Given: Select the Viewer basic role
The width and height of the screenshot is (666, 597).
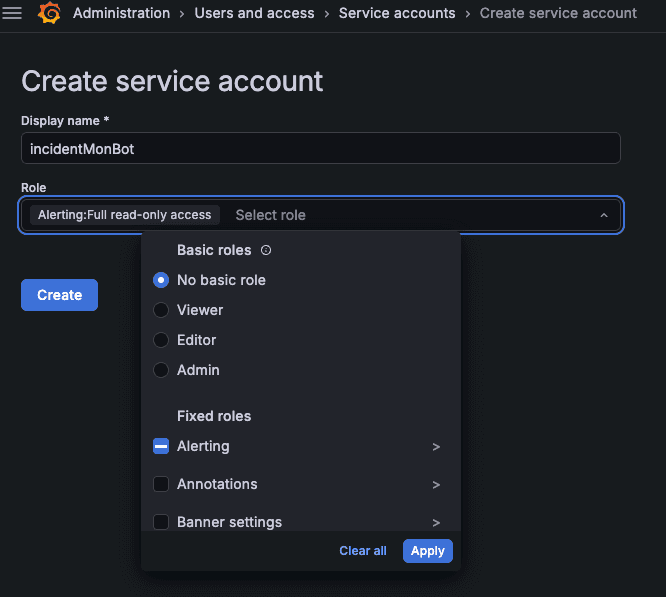Looking at the screenshot, I should click(161, 310).
